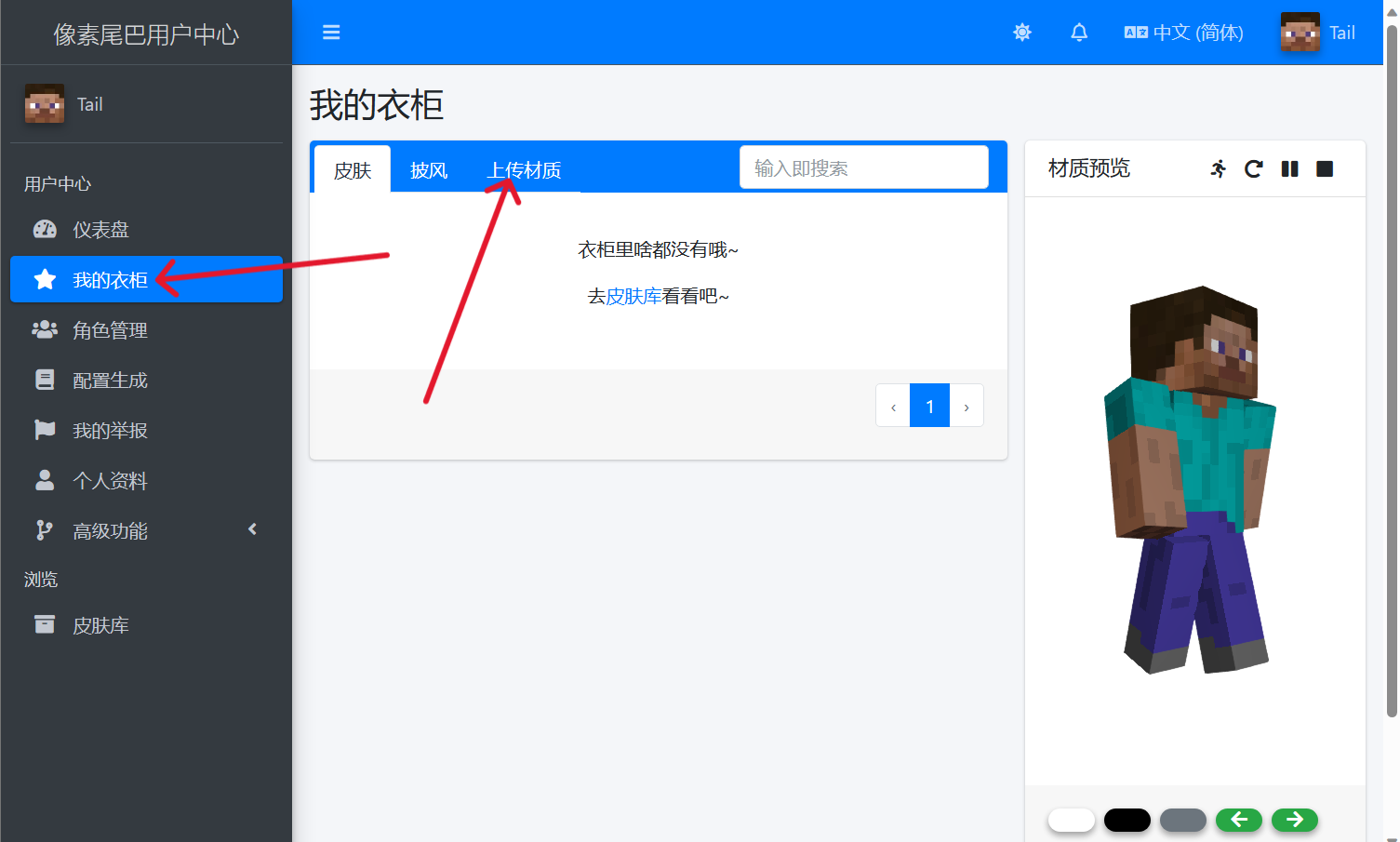
Task: Open the 中文 (简体) language dropdown
Action: point(1183,33)
